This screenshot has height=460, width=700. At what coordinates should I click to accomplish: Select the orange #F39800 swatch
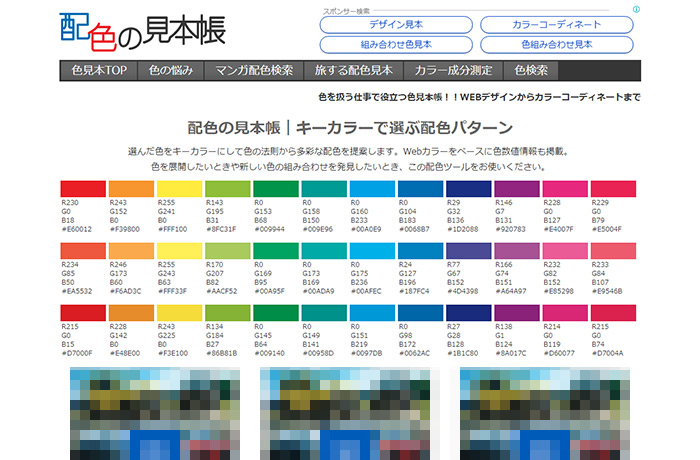(131, 189)
